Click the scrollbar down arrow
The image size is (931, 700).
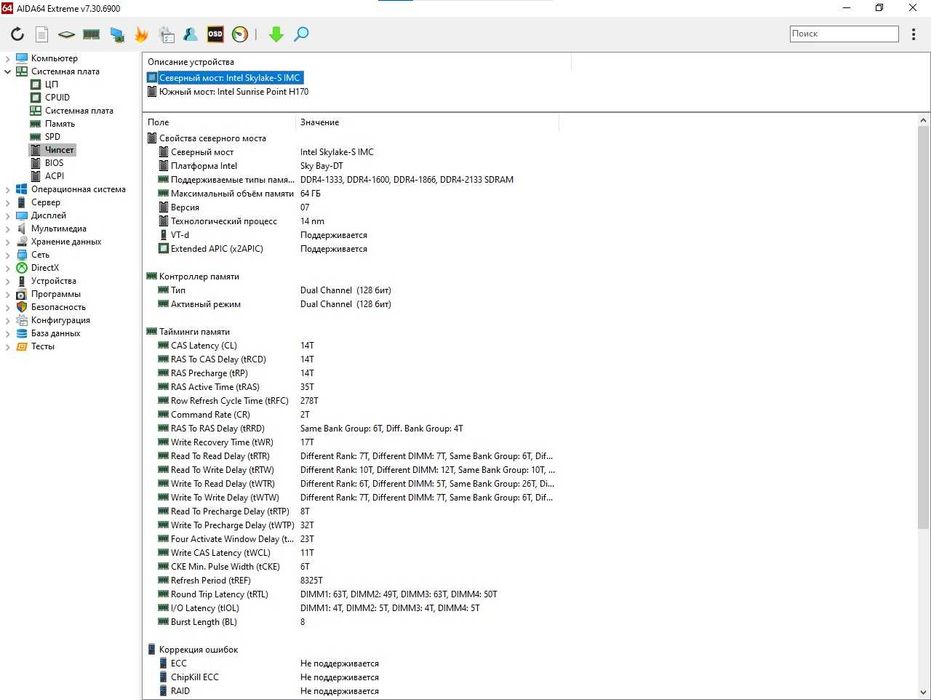[x=923, y=692]
